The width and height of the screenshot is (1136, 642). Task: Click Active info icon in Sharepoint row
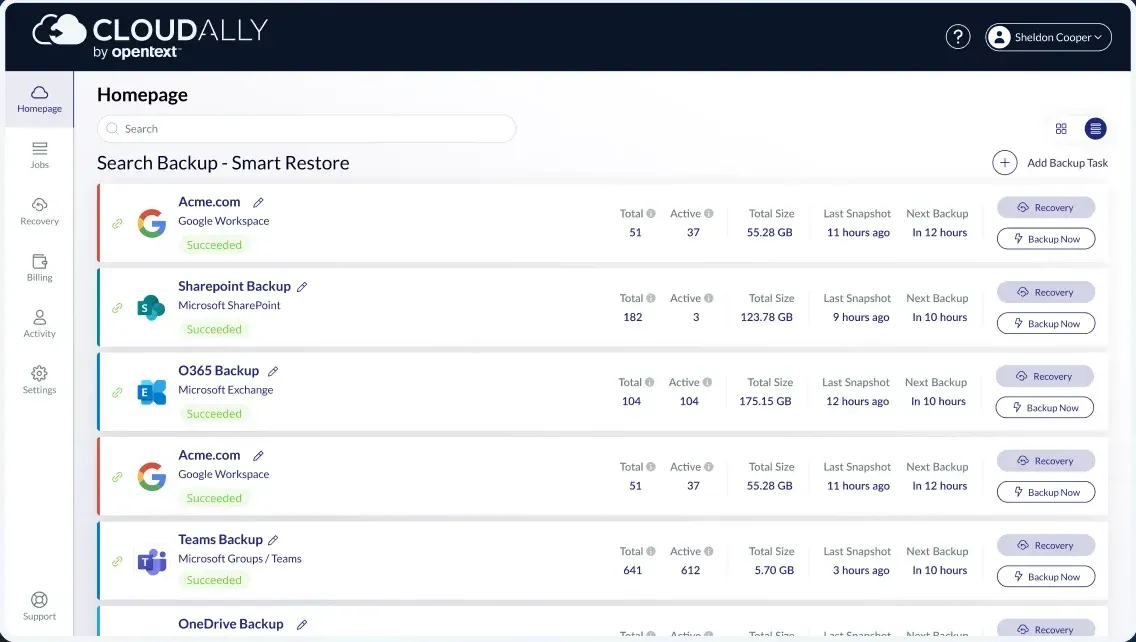coord(709,298)
